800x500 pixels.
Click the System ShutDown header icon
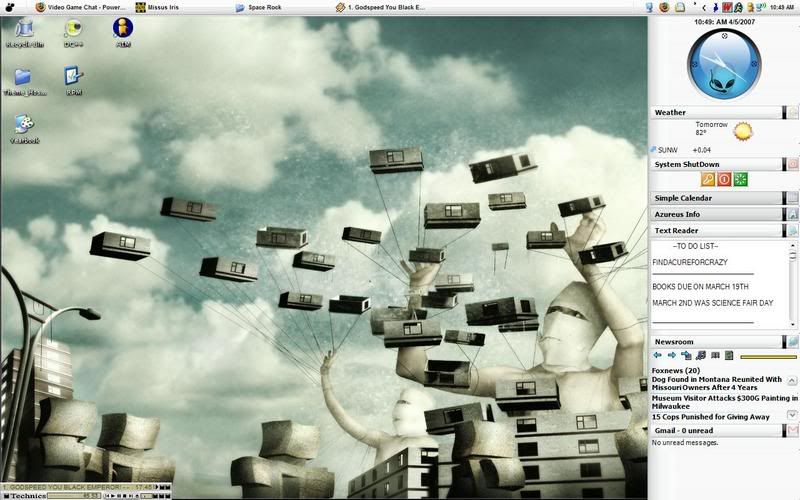point(793,164)
